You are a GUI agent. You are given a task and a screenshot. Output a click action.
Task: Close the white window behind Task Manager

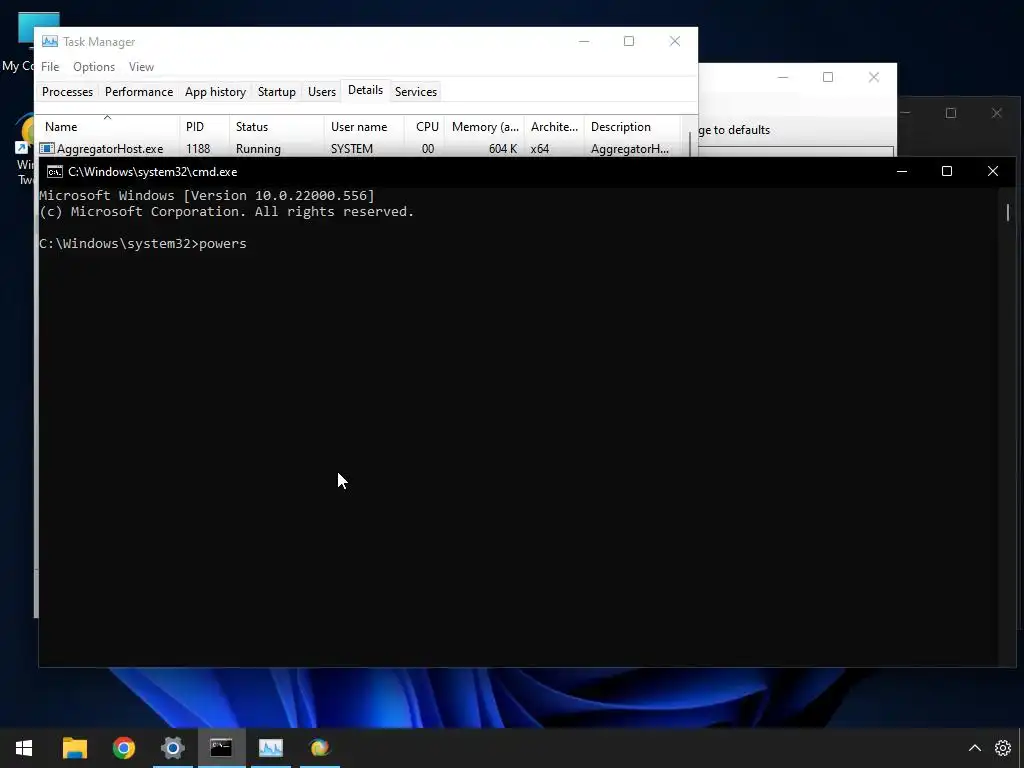pyautogui.click(x=874, y=77)
